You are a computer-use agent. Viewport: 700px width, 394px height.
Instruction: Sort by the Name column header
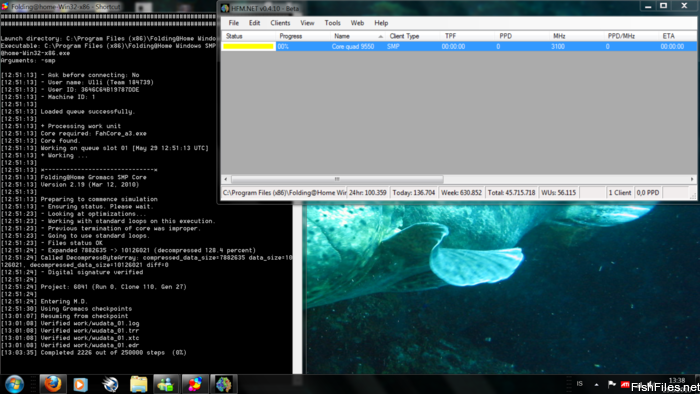pos(358,36)
